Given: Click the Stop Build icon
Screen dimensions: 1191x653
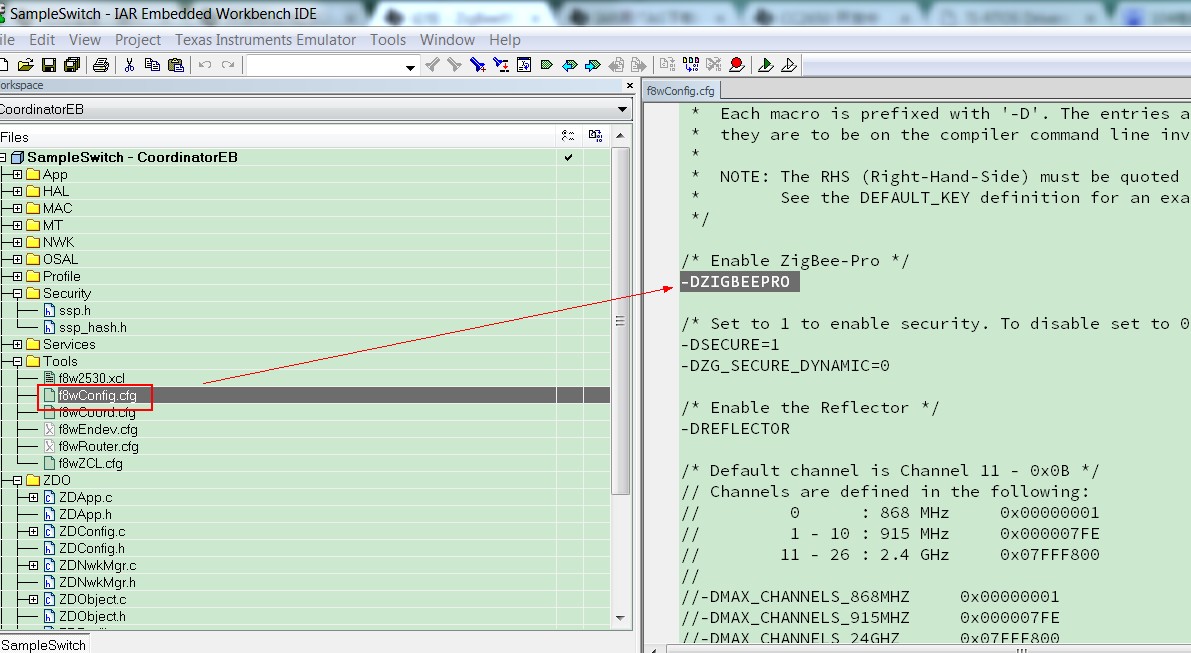Looking at the screenshot, I should click(713, 65).
